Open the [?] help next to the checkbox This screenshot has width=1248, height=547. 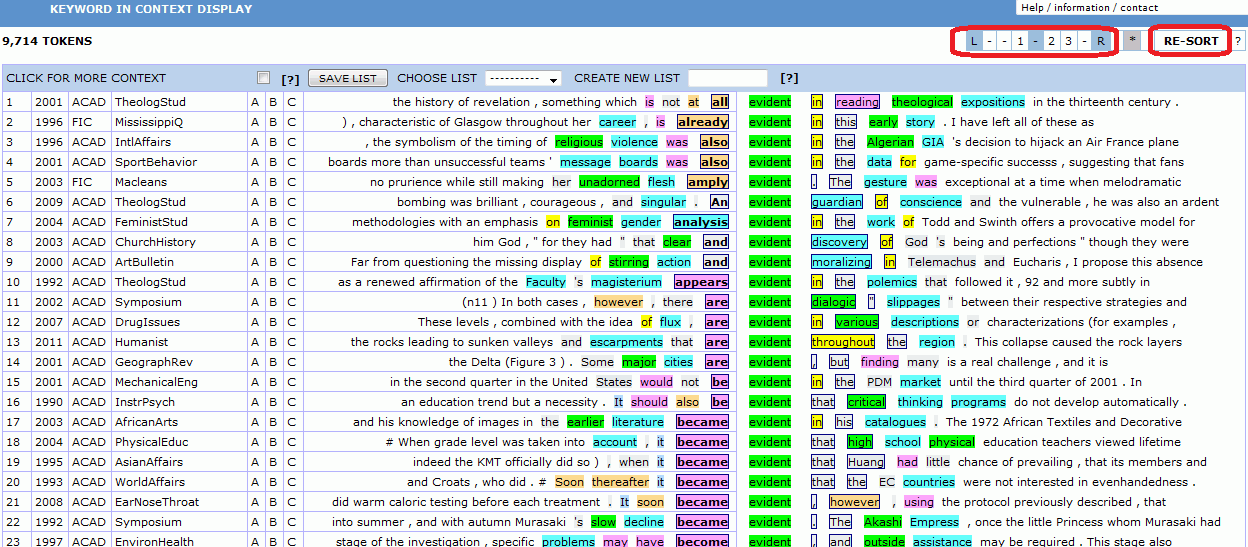290,79
